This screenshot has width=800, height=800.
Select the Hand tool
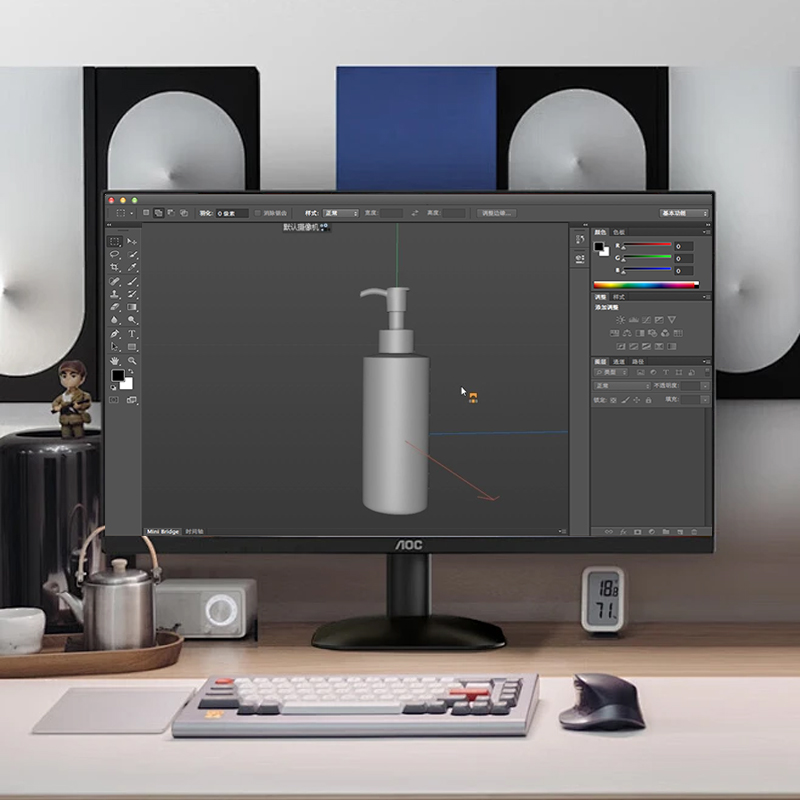coord(115,361)
